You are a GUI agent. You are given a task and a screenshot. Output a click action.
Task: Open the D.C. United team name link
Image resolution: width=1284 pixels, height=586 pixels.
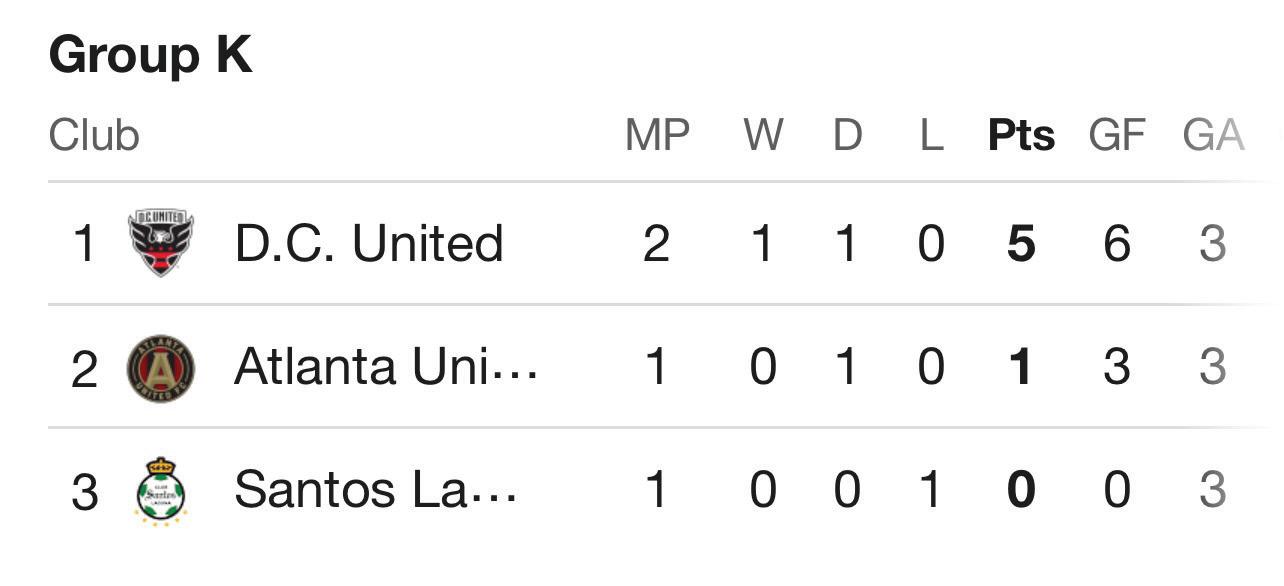click(x=368, y=243)
